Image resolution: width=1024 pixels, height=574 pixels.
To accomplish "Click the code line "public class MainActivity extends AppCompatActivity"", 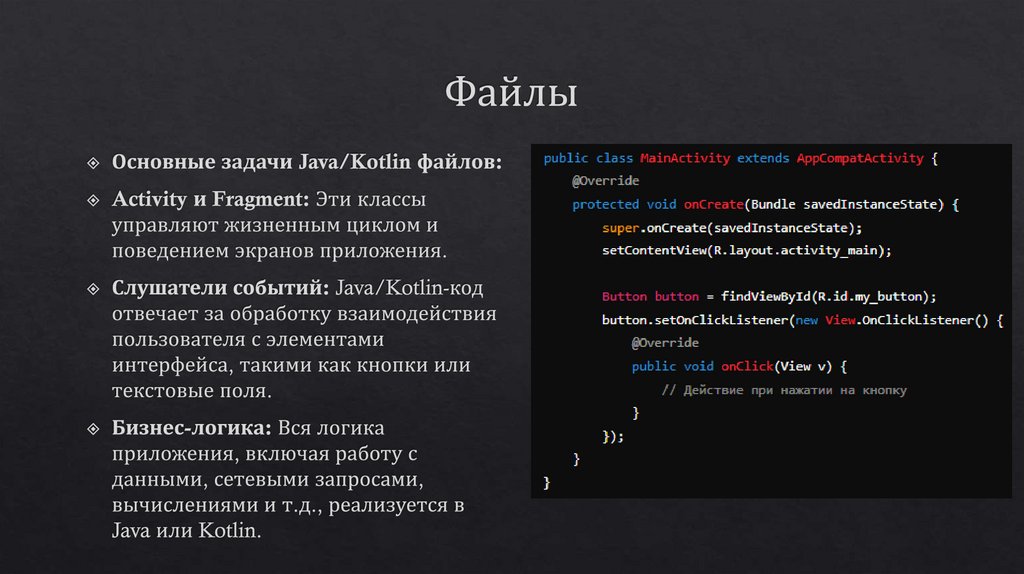I will click(x=741, y=159).
